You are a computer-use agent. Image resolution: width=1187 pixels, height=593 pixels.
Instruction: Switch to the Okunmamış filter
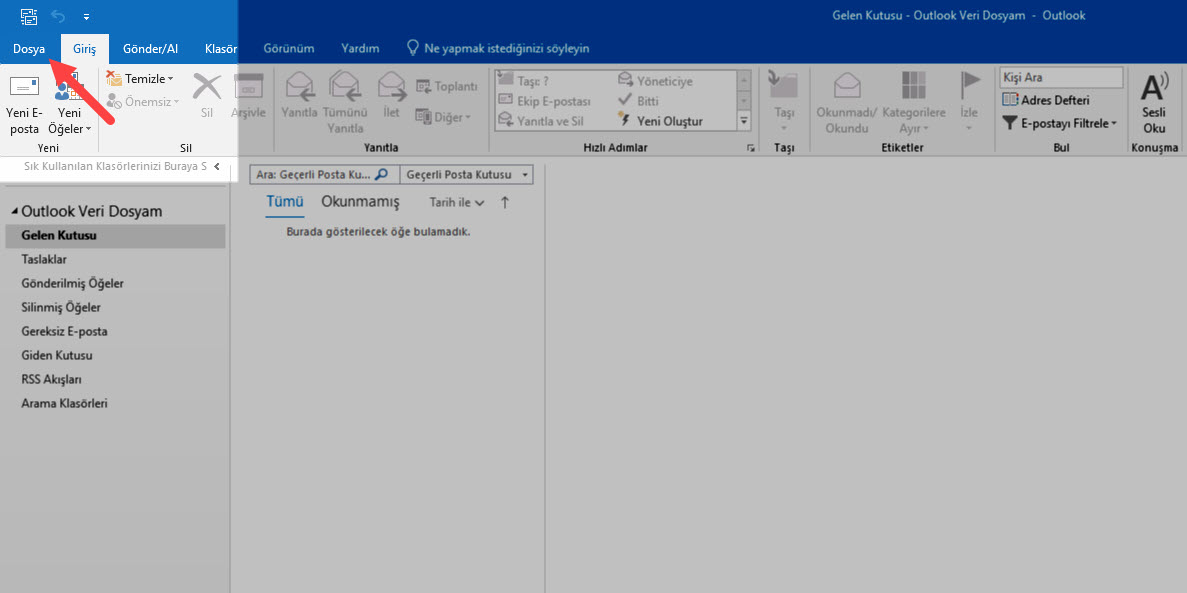point(359,202)
